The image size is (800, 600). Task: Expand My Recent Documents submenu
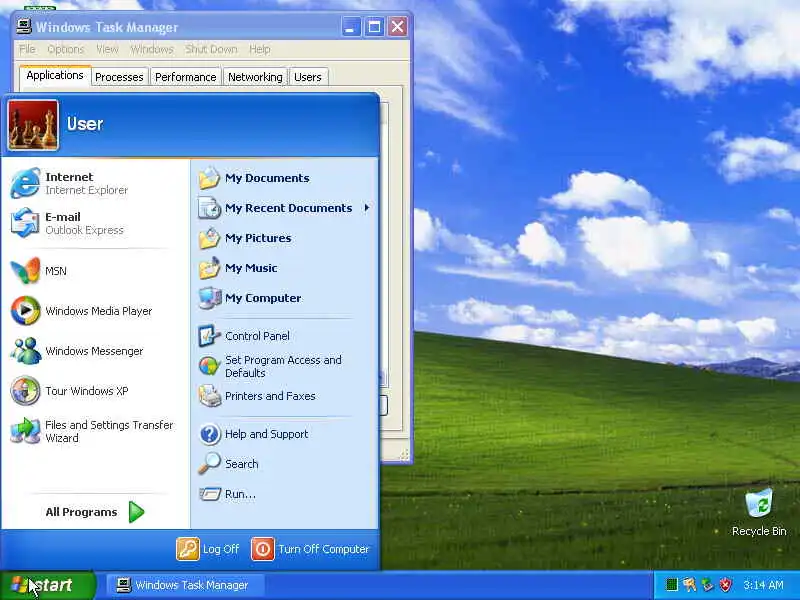coord(284,208)
